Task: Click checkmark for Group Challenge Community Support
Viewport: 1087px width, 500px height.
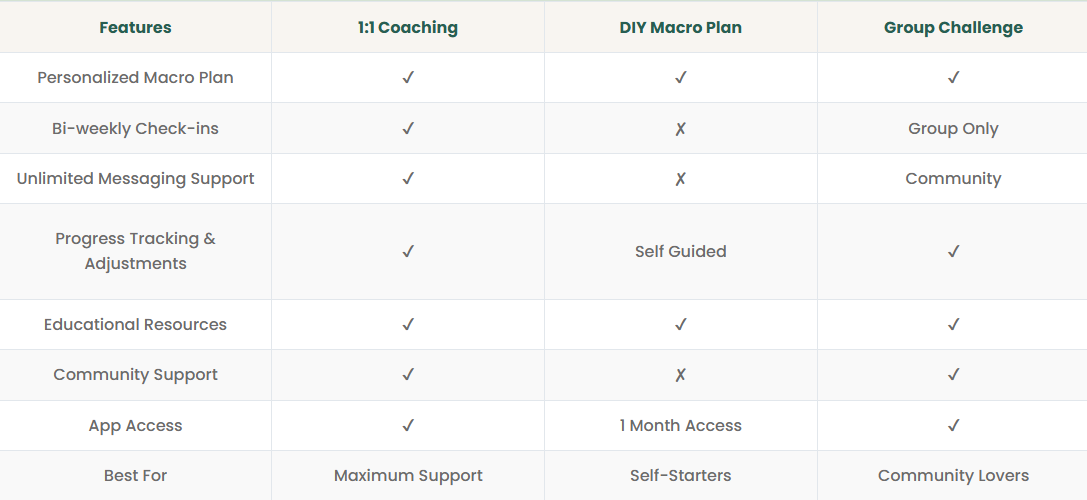Action: pyautogui.click(x=953, y=375)
